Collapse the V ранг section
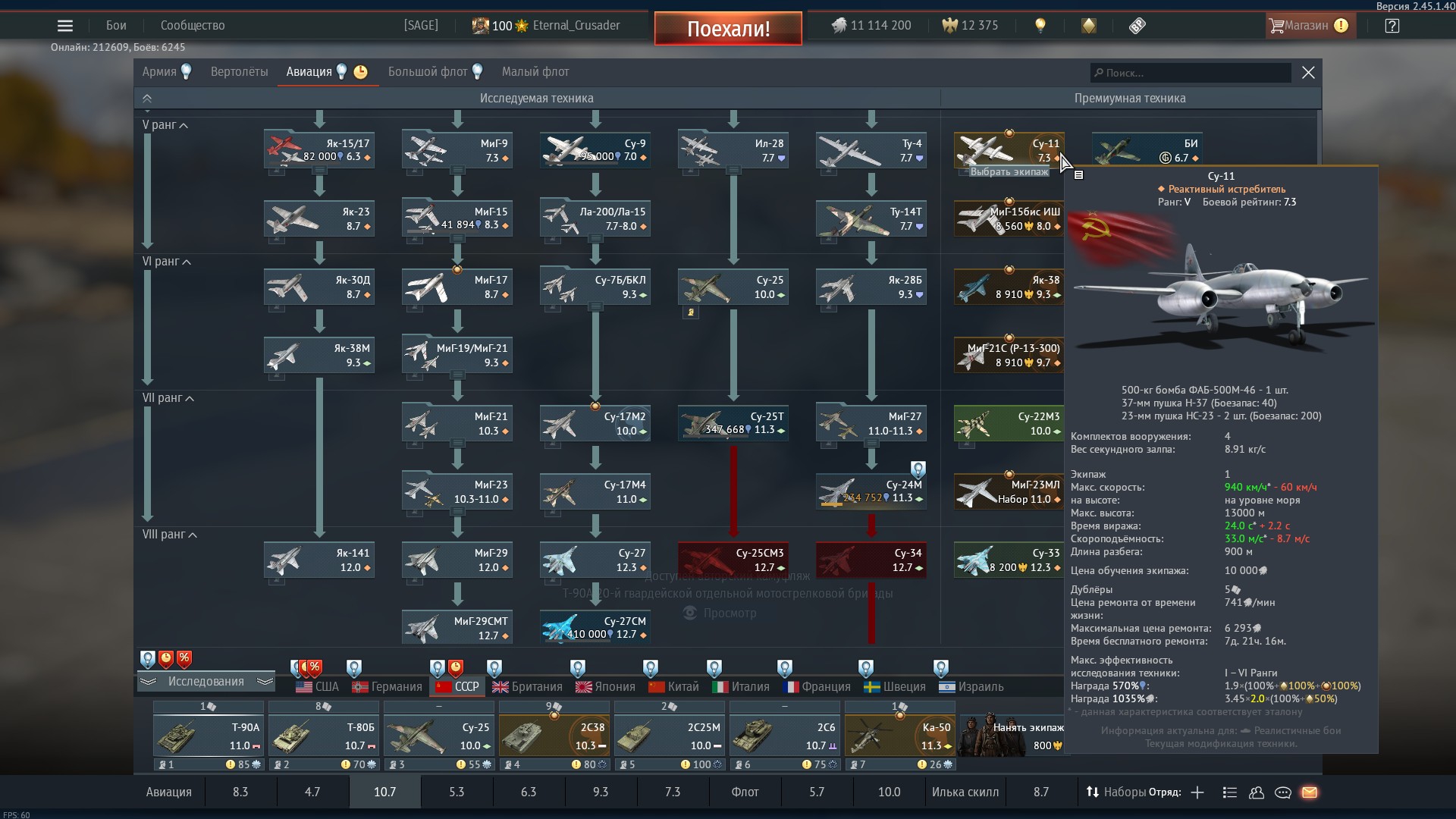1456x819 pixels. (165, 125)
